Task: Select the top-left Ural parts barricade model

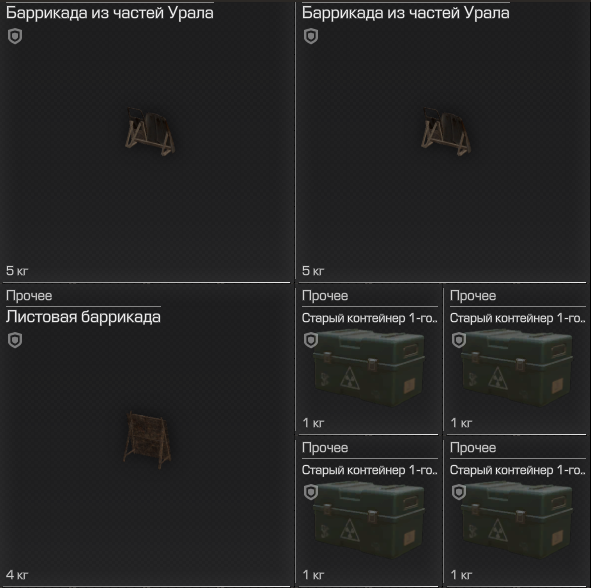Action: click(150, 132)
